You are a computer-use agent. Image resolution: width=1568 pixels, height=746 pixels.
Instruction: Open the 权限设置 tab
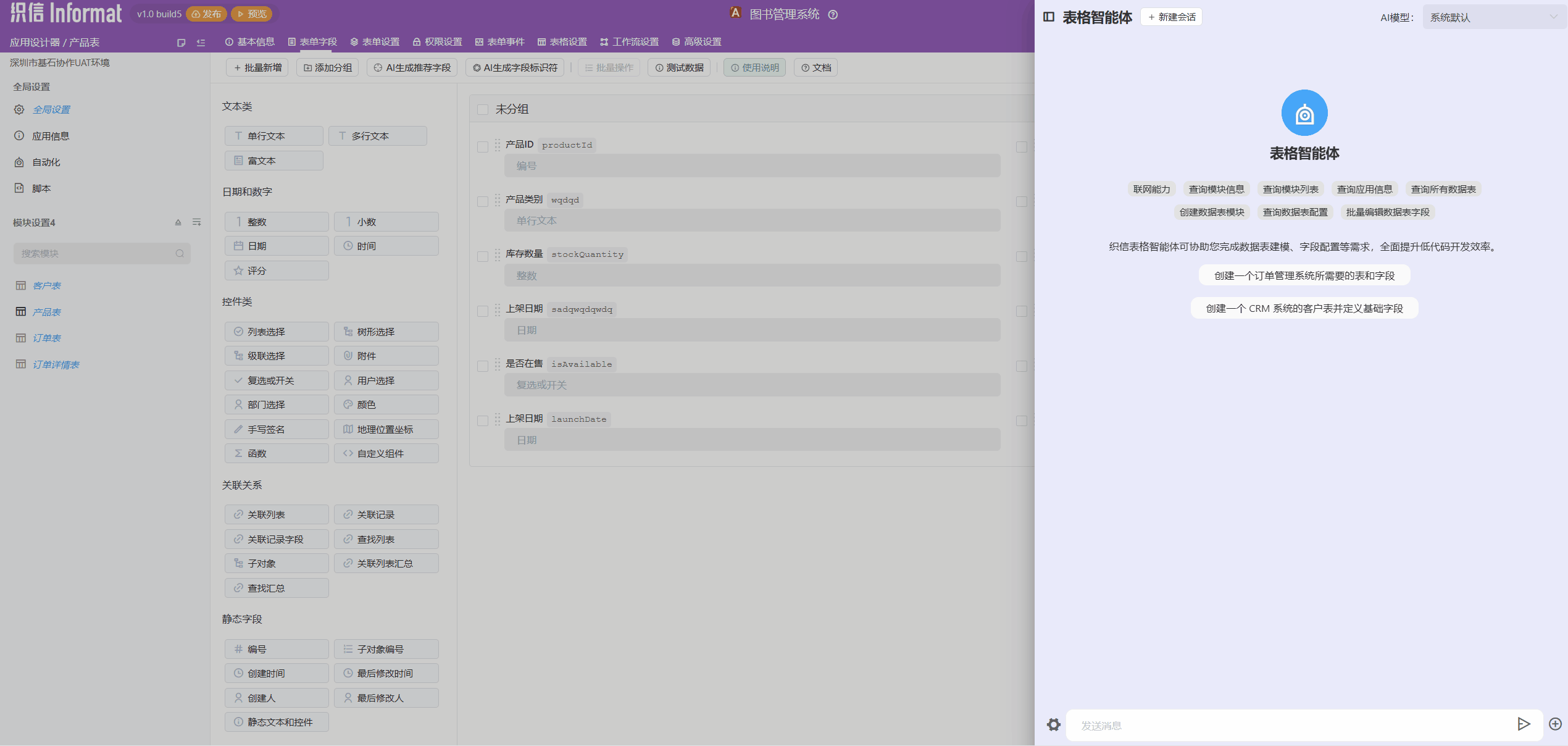pos(437,42)
